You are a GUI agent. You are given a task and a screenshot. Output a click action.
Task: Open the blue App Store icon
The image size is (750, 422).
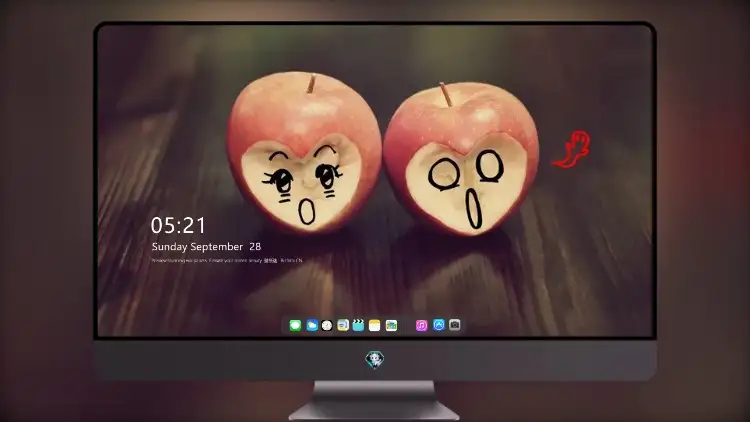point(439,325)
